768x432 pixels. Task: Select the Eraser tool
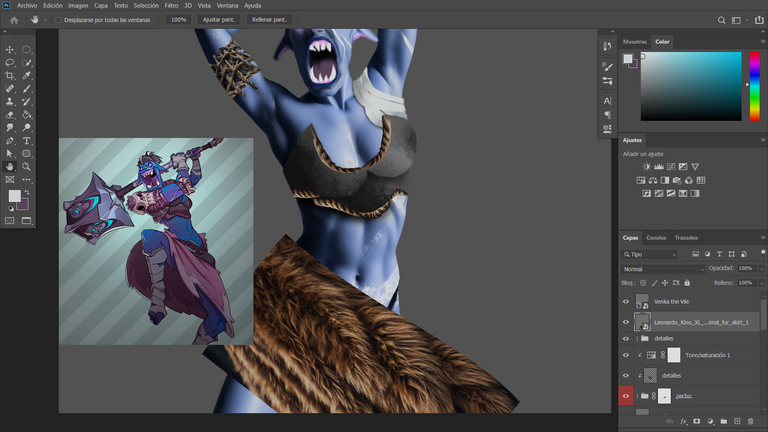coord(10,115)
